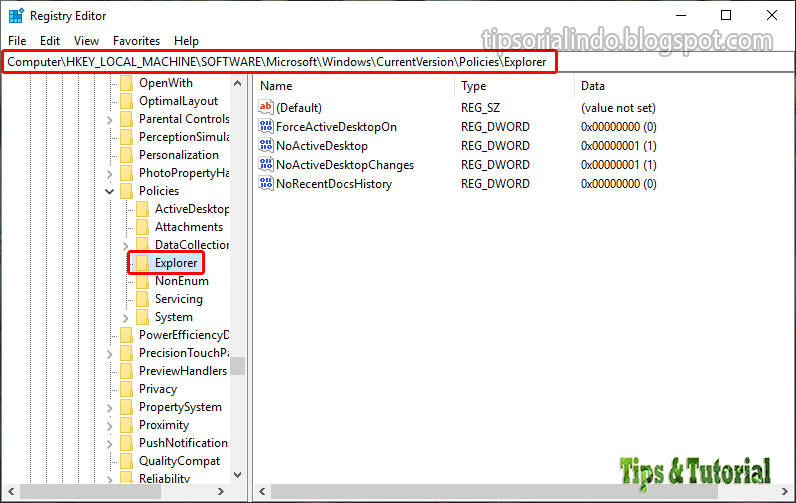This screenshot has height=503, width=796.
Task: Click the NonEnum folder icon
Action: (143, 281)
